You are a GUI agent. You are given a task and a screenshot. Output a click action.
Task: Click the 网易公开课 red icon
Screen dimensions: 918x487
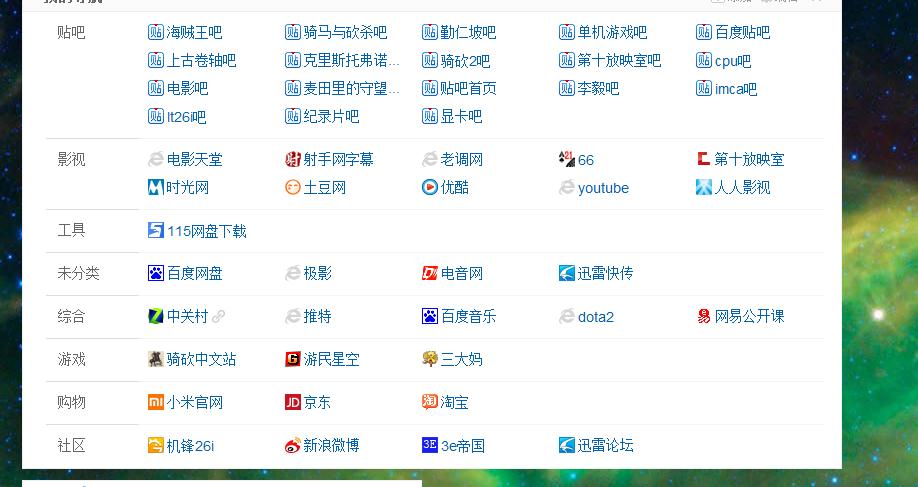tap(704, 317)
